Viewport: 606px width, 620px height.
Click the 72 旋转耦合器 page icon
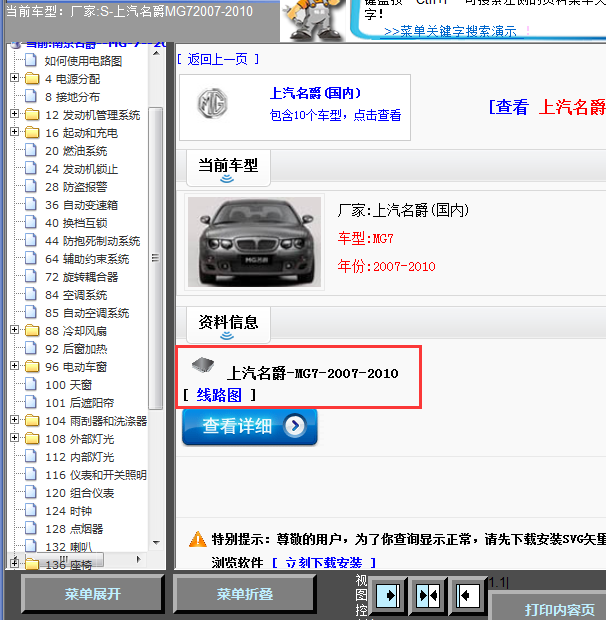(31, 276)
